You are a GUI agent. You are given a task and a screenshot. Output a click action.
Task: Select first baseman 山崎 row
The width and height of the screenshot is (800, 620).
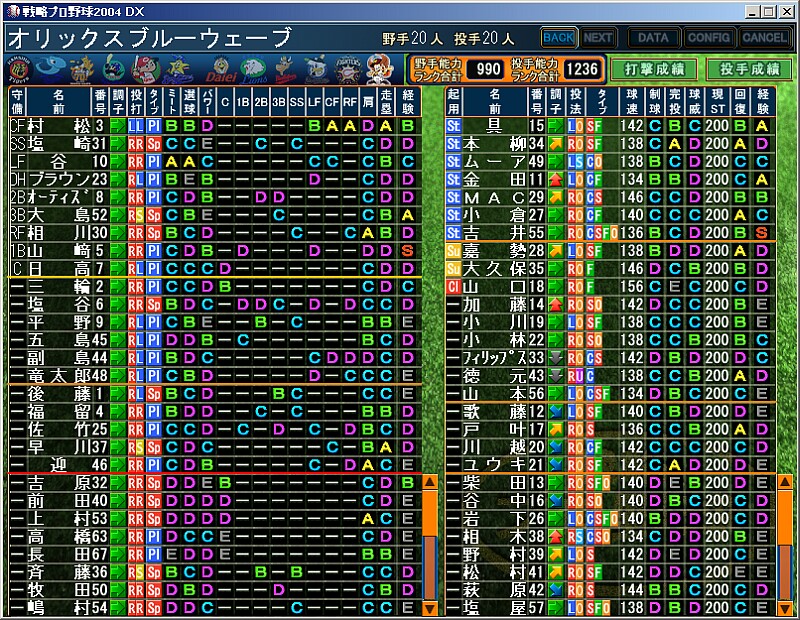(214, 251)
